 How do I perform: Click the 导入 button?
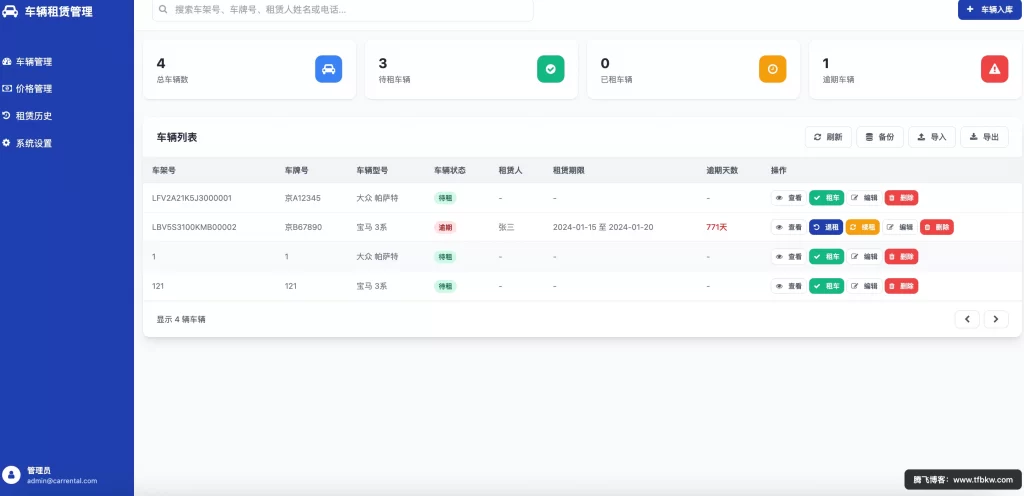point(932,137)
